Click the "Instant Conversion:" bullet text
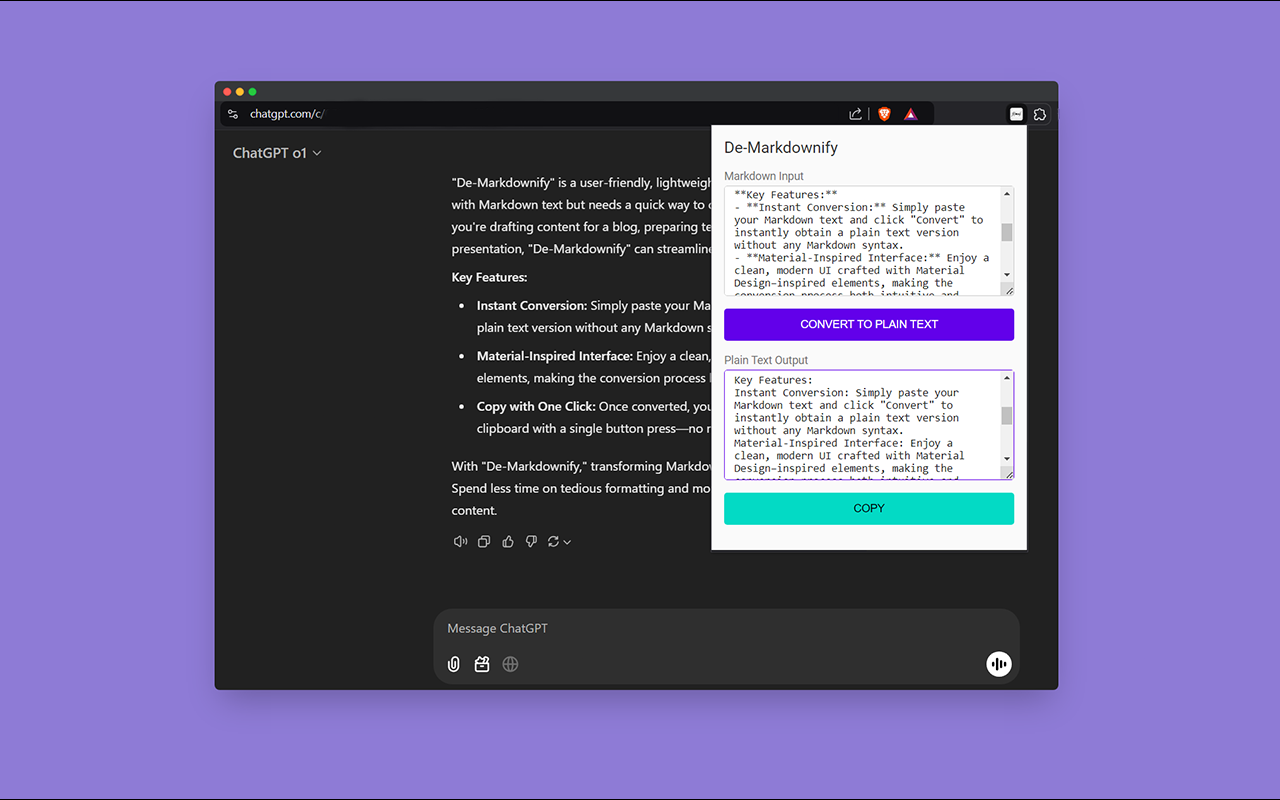Viewport: 1280px width, 800px height. [x=532, y=306]
